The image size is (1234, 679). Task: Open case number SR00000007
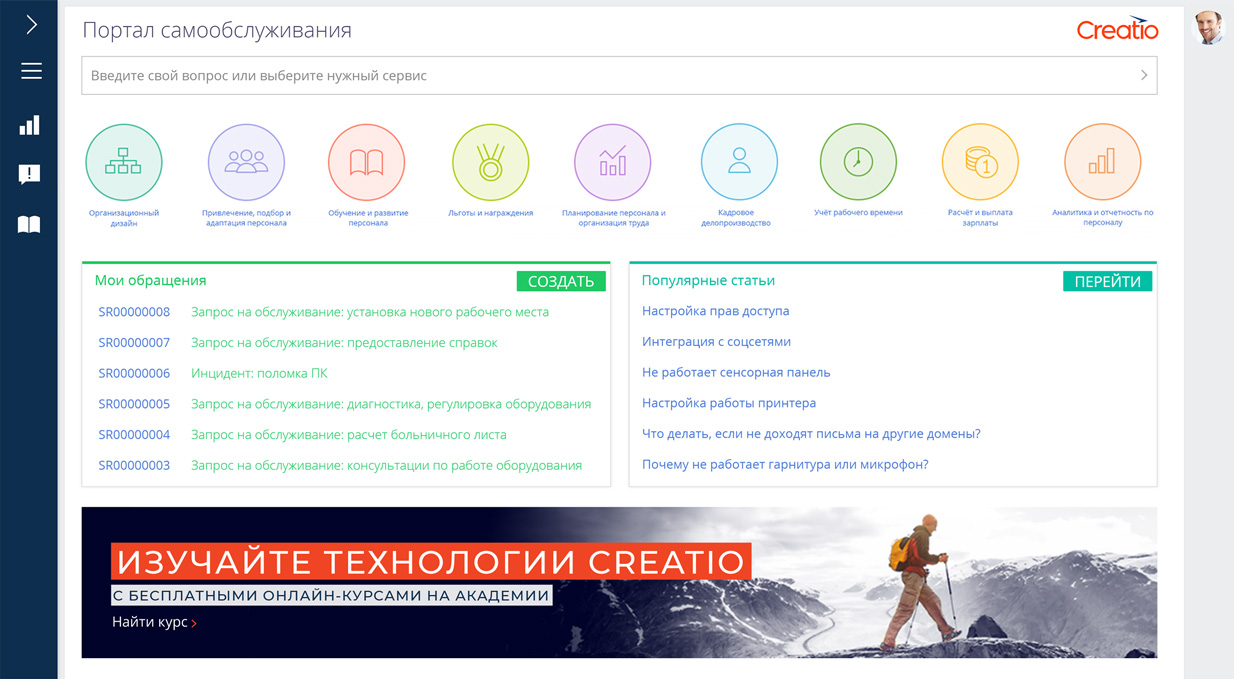pyautogui.click(x=134, y=343)
